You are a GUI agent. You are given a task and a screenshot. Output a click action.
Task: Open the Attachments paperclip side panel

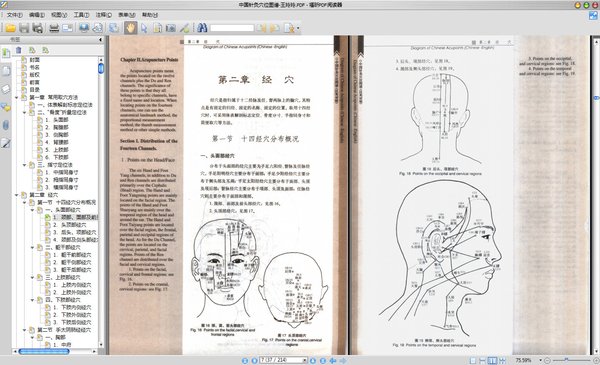coord(6,125)
